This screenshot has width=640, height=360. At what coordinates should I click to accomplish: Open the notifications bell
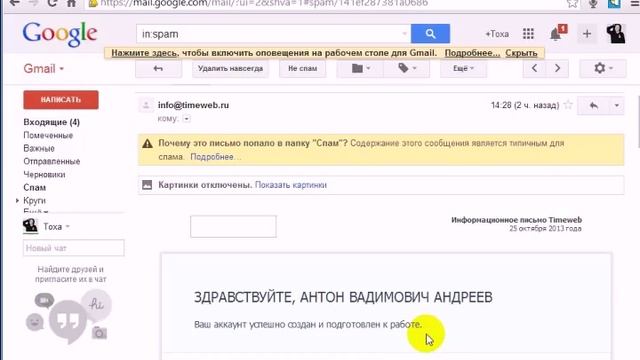555,34
